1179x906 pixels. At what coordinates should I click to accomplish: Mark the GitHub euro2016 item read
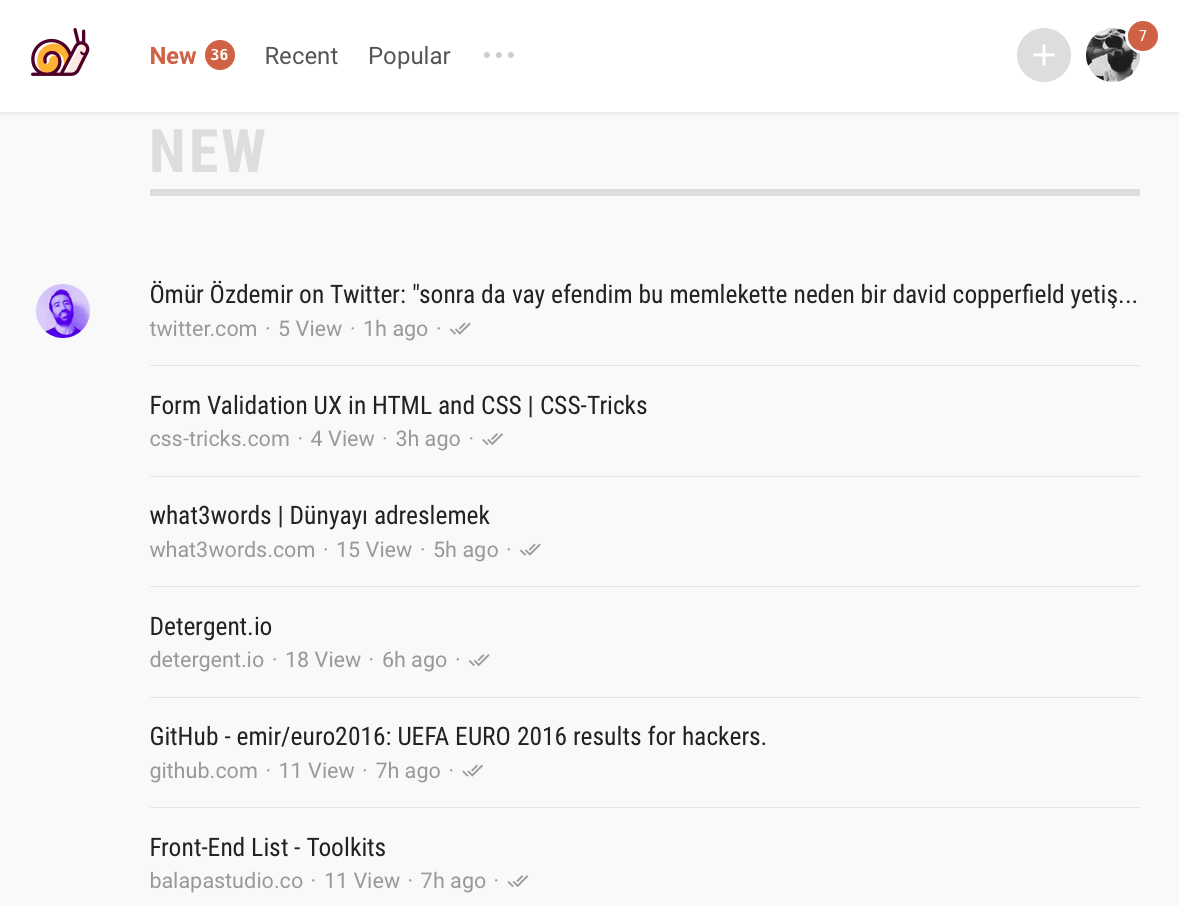pyautogui.click(x=473, y=771)
